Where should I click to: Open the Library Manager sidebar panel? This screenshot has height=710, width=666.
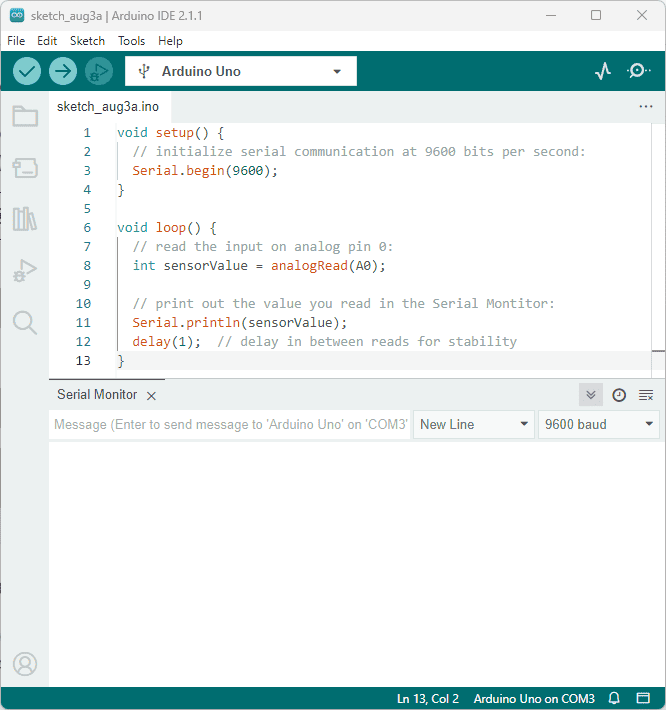pos(25,219)
